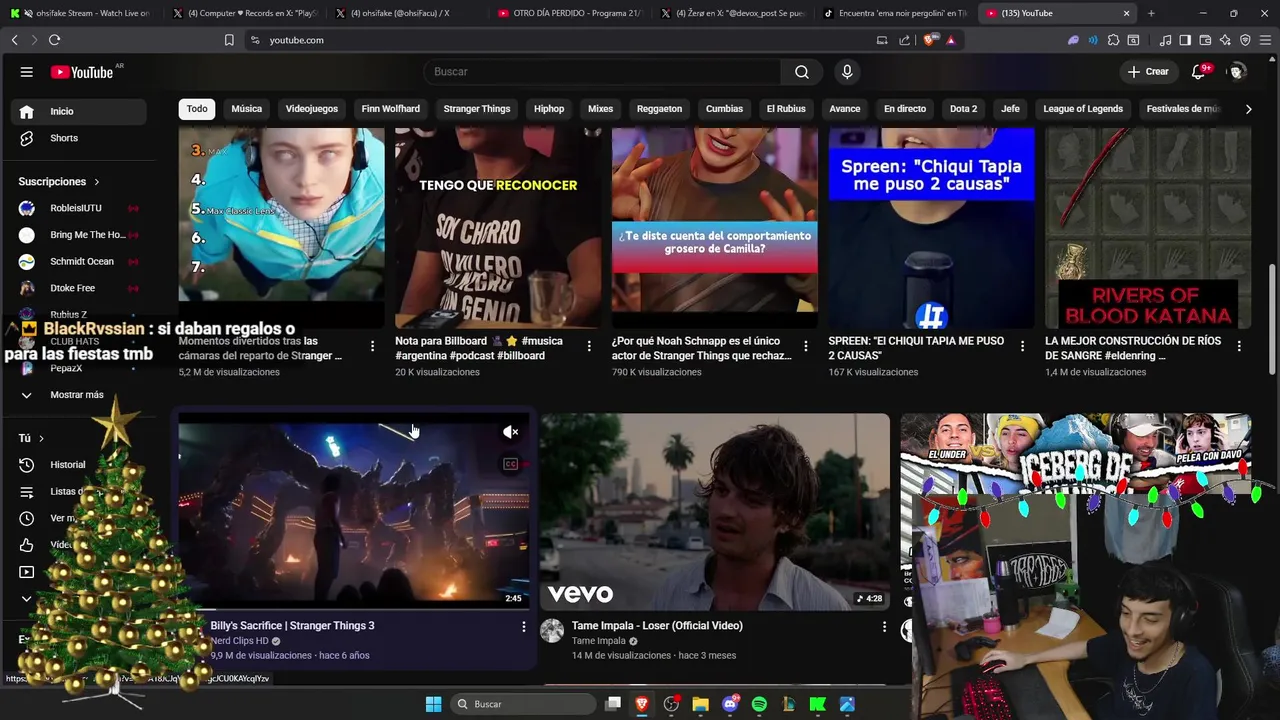This screenshot has width=1280, height=720.
Task: Select the Reggaeton filter chip
Action: (659, 109)
